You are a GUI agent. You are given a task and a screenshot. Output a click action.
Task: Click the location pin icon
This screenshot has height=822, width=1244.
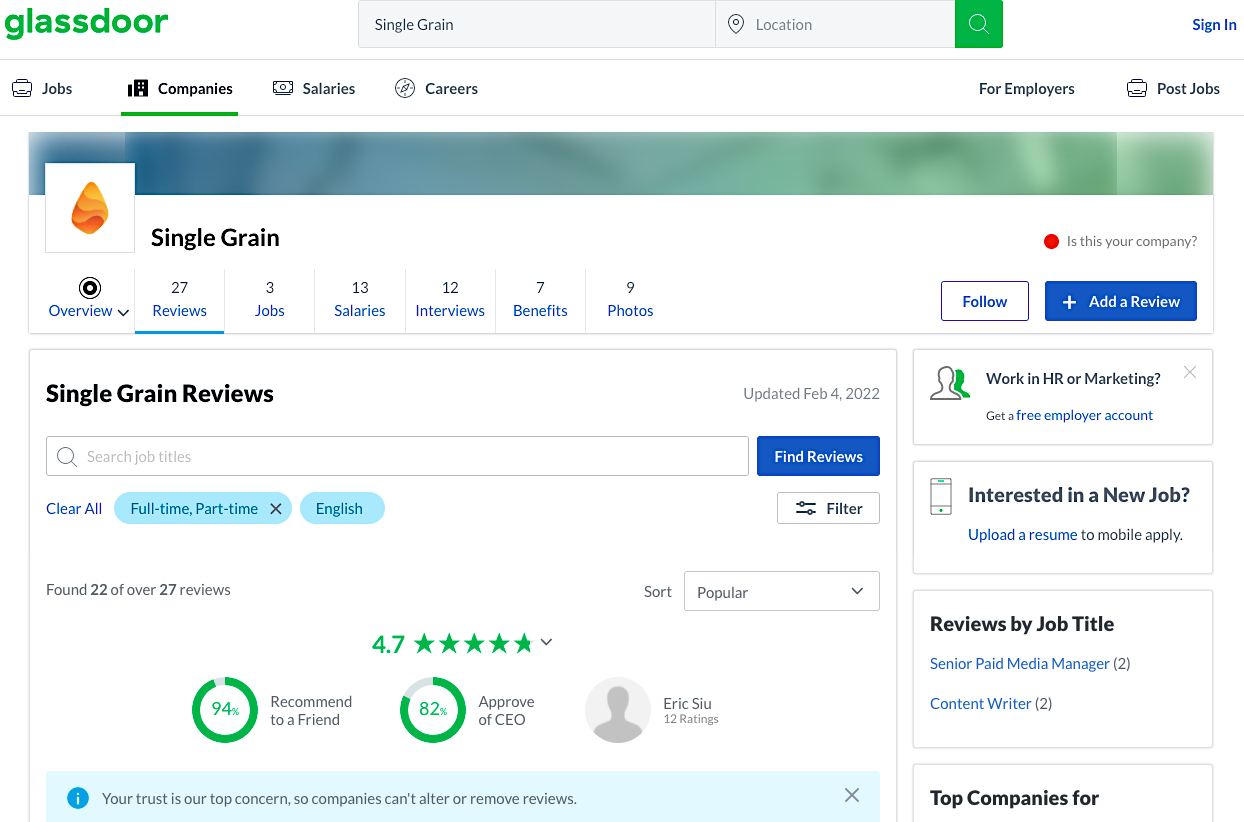pyautogui.click(x=736, y=24)
